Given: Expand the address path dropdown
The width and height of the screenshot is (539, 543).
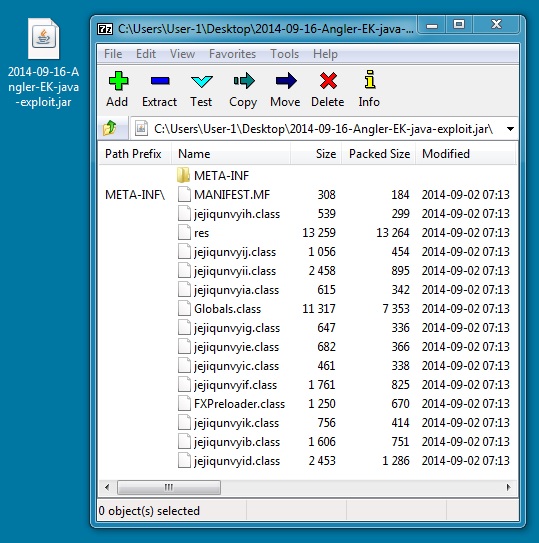Looking at the screenshot, I should pos(510,129).
